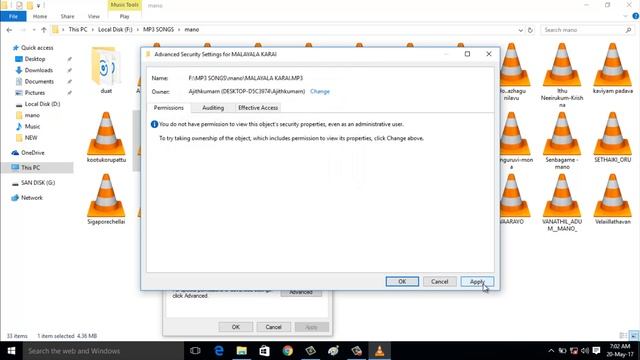Open OneDrive in navigation pane
Viewport: 640px width, 360px height.
click(x=33, y=153)
